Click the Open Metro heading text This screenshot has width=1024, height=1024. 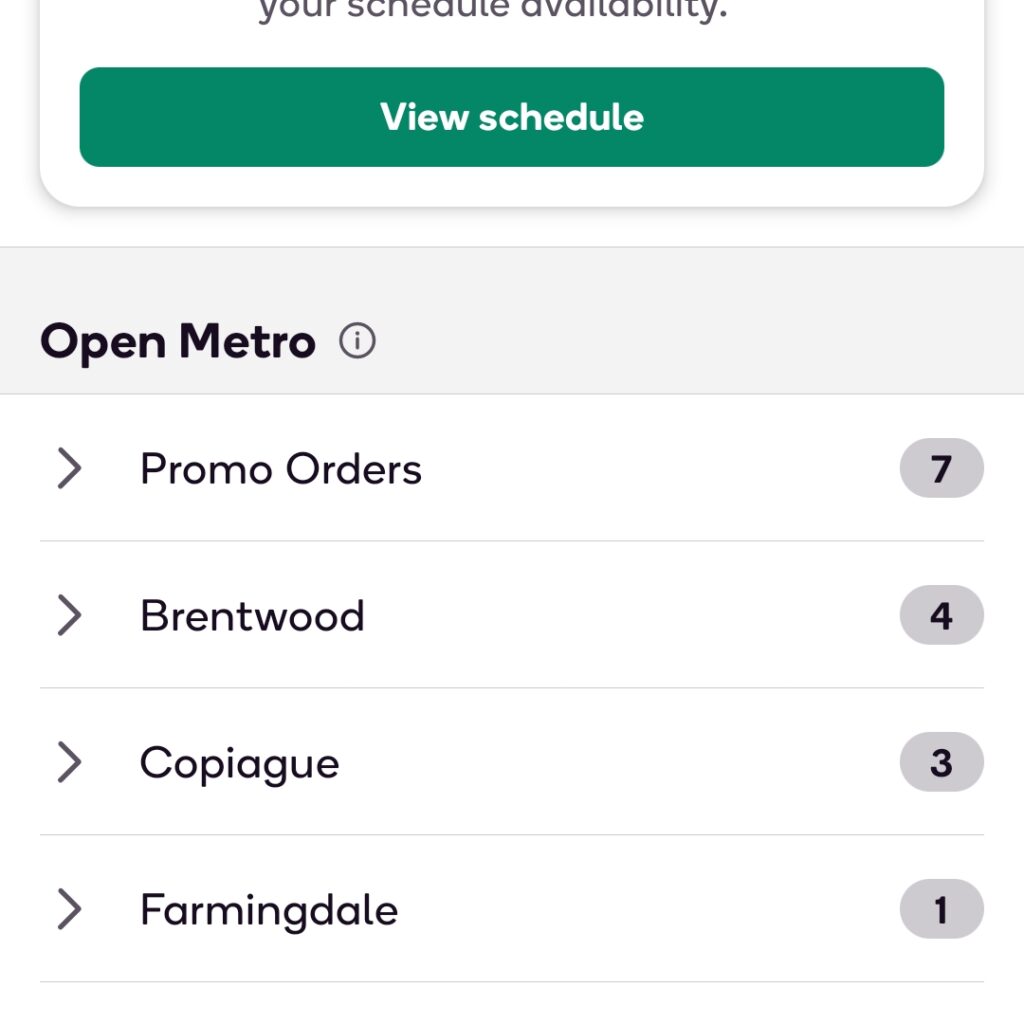click(178, 342)
